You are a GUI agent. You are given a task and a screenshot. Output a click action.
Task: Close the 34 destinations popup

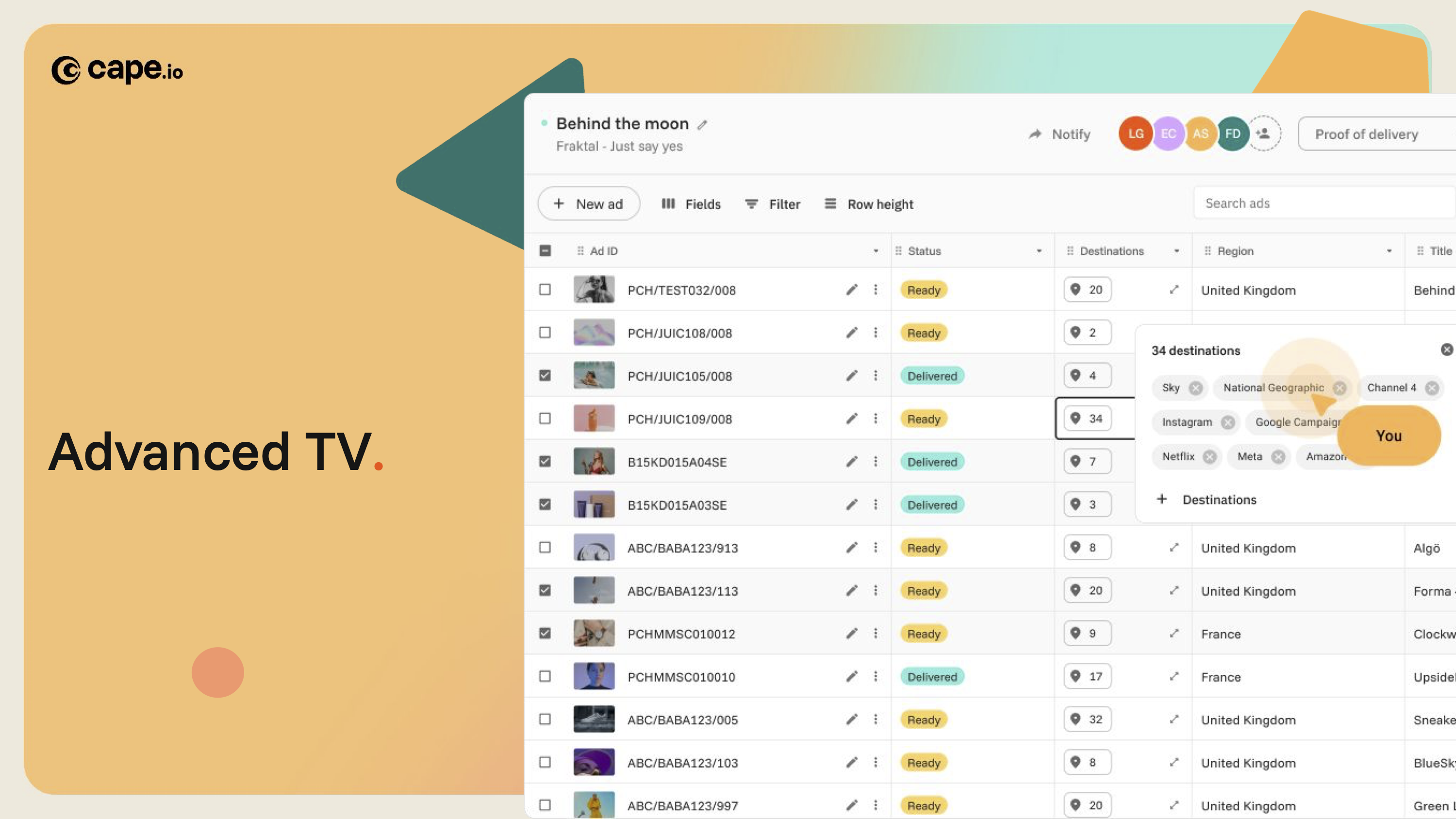click(1446, 350)
